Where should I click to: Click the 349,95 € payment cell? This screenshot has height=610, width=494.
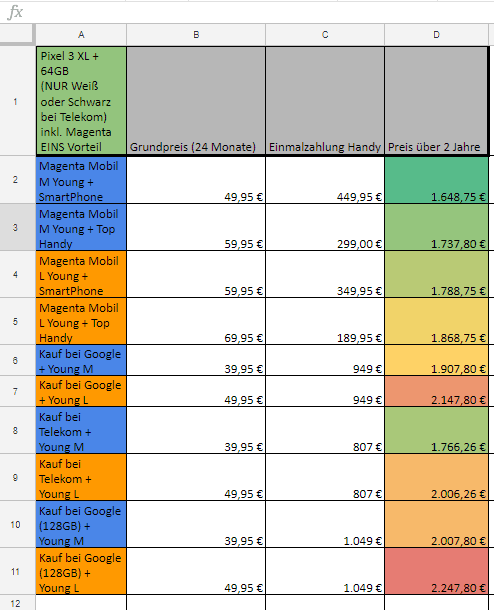[325, 274]
